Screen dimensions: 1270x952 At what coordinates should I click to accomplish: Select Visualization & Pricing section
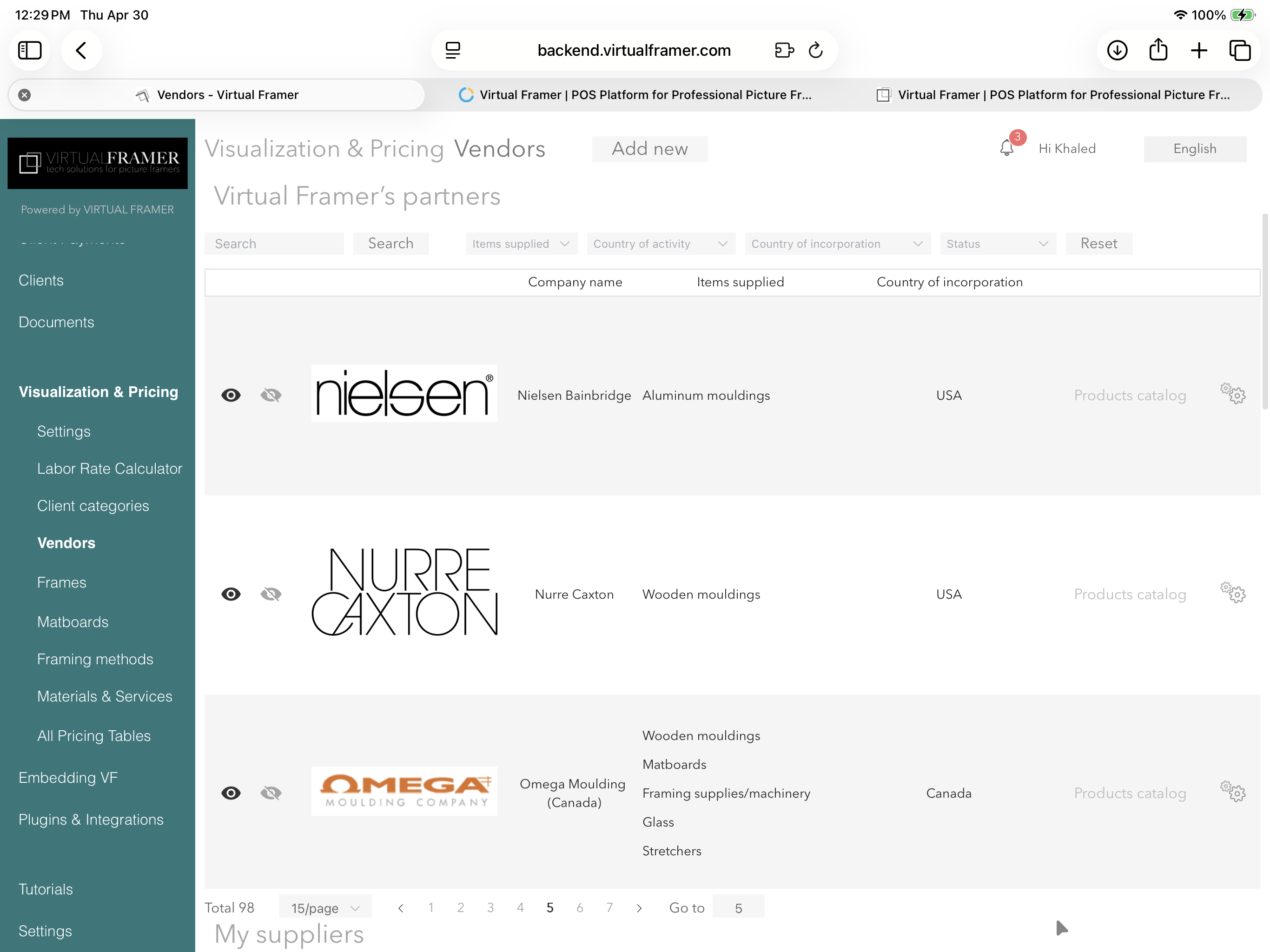tap(98, 391)
